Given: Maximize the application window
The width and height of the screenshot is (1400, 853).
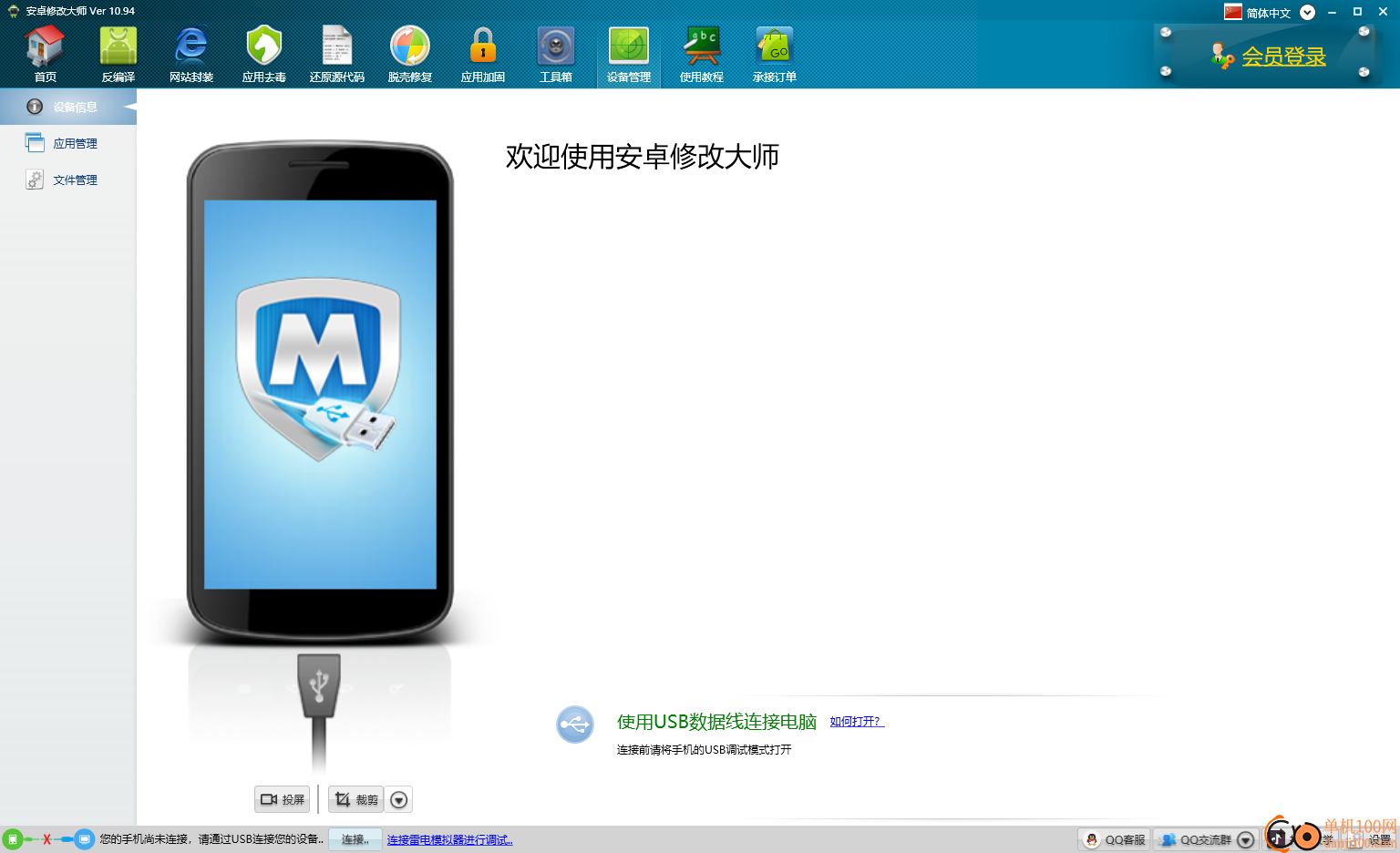Looking at the screenshot, I should [1357, 12].
